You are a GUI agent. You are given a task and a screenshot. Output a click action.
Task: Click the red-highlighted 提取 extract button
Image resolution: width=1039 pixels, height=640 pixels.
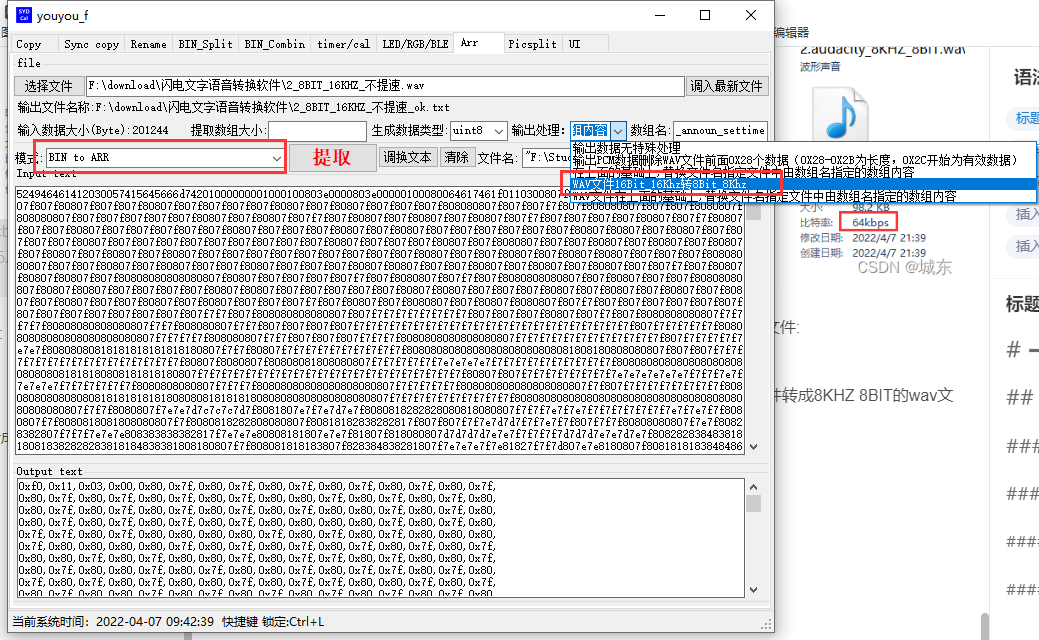click(x=334, y=158)
